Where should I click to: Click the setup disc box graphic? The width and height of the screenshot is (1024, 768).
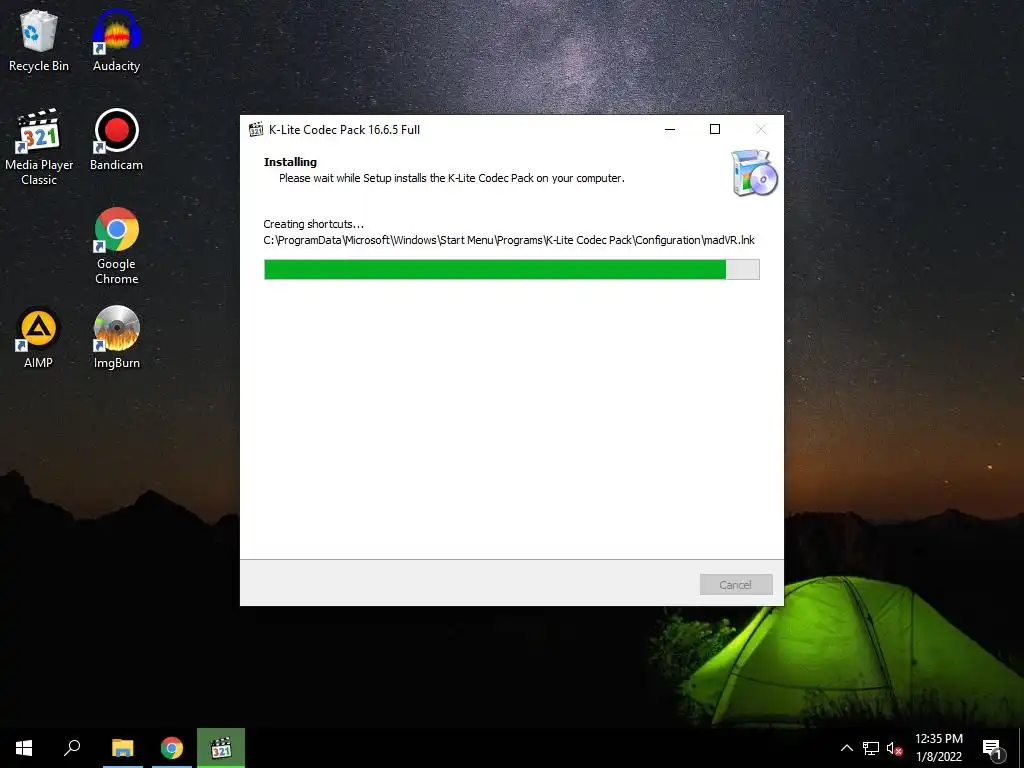pyautogui.click(x=754, y=173)
